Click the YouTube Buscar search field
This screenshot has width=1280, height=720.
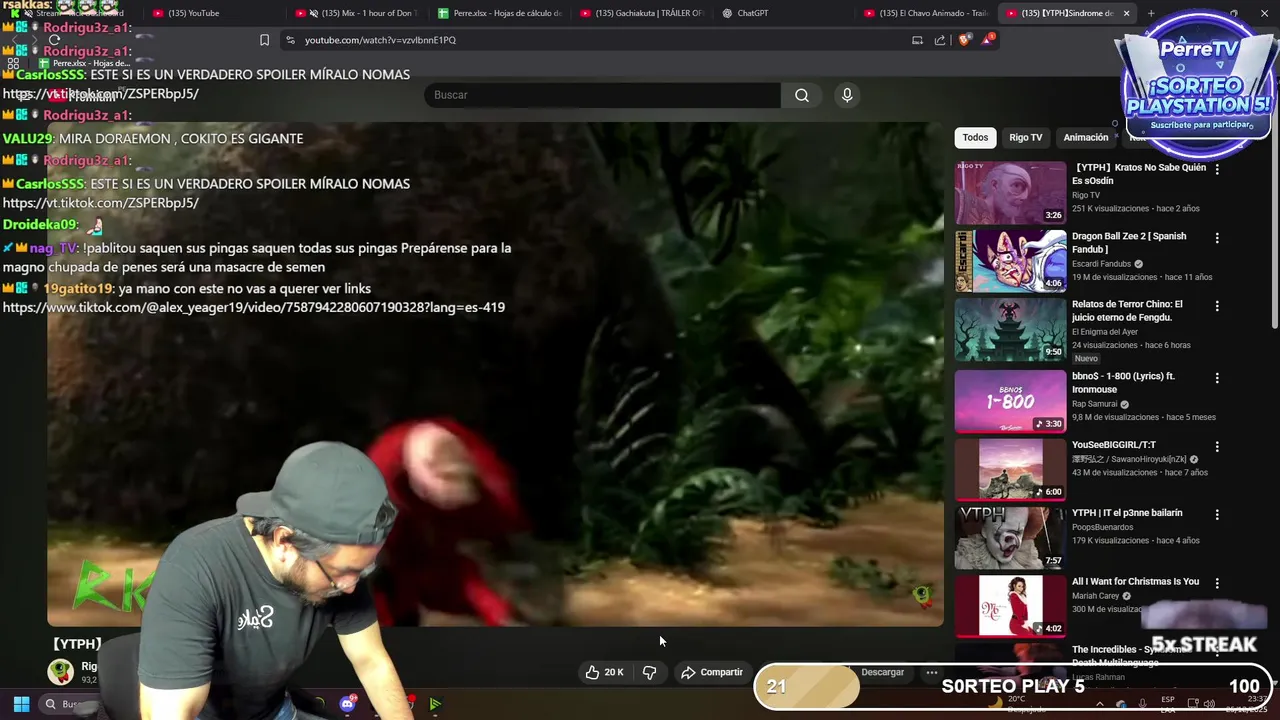click(x=602, y=95)
